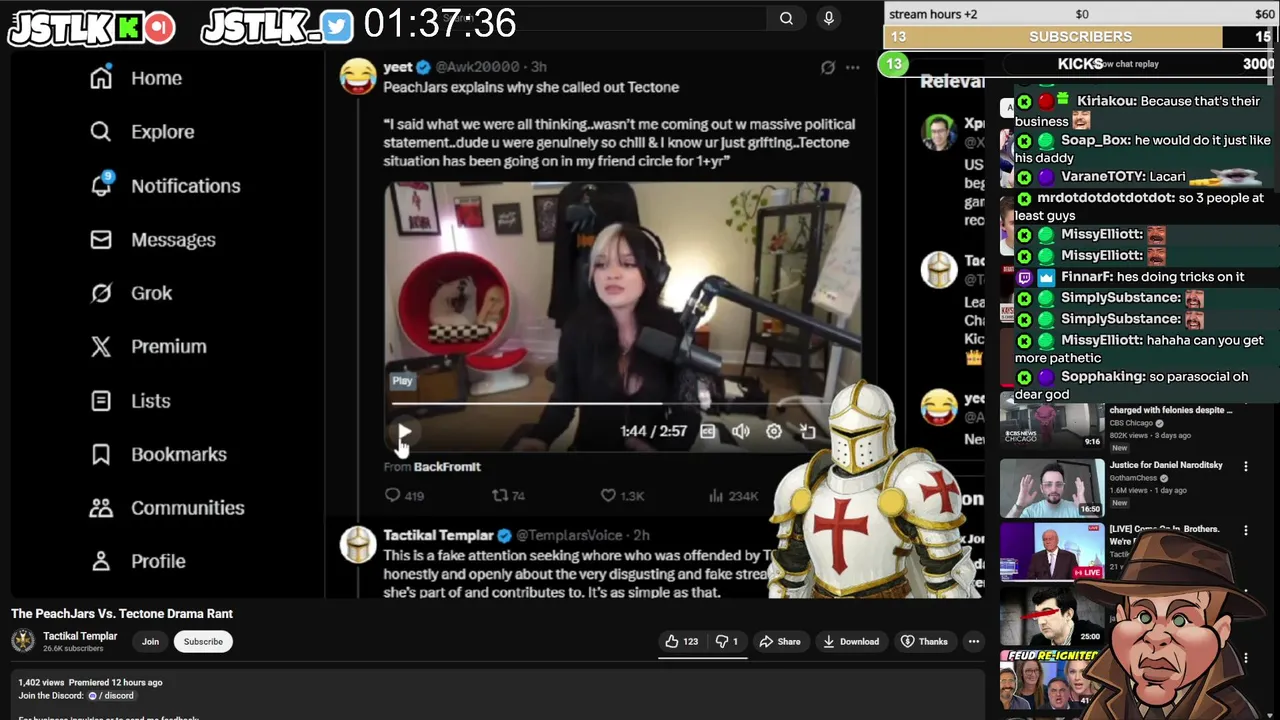Click the YouTube search magnifier button
This screenshot has height=720, width=1280.
tap(786, 18)
